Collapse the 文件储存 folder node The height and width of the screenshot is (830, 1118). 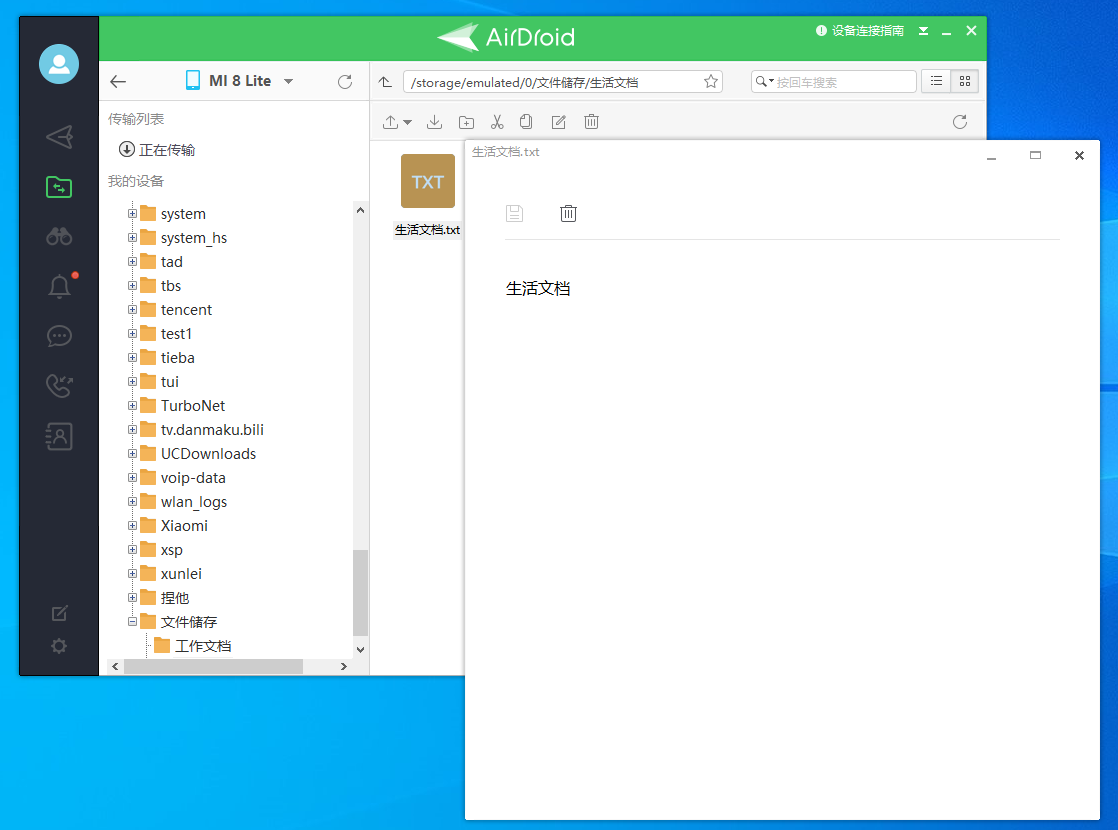point(133,622)
